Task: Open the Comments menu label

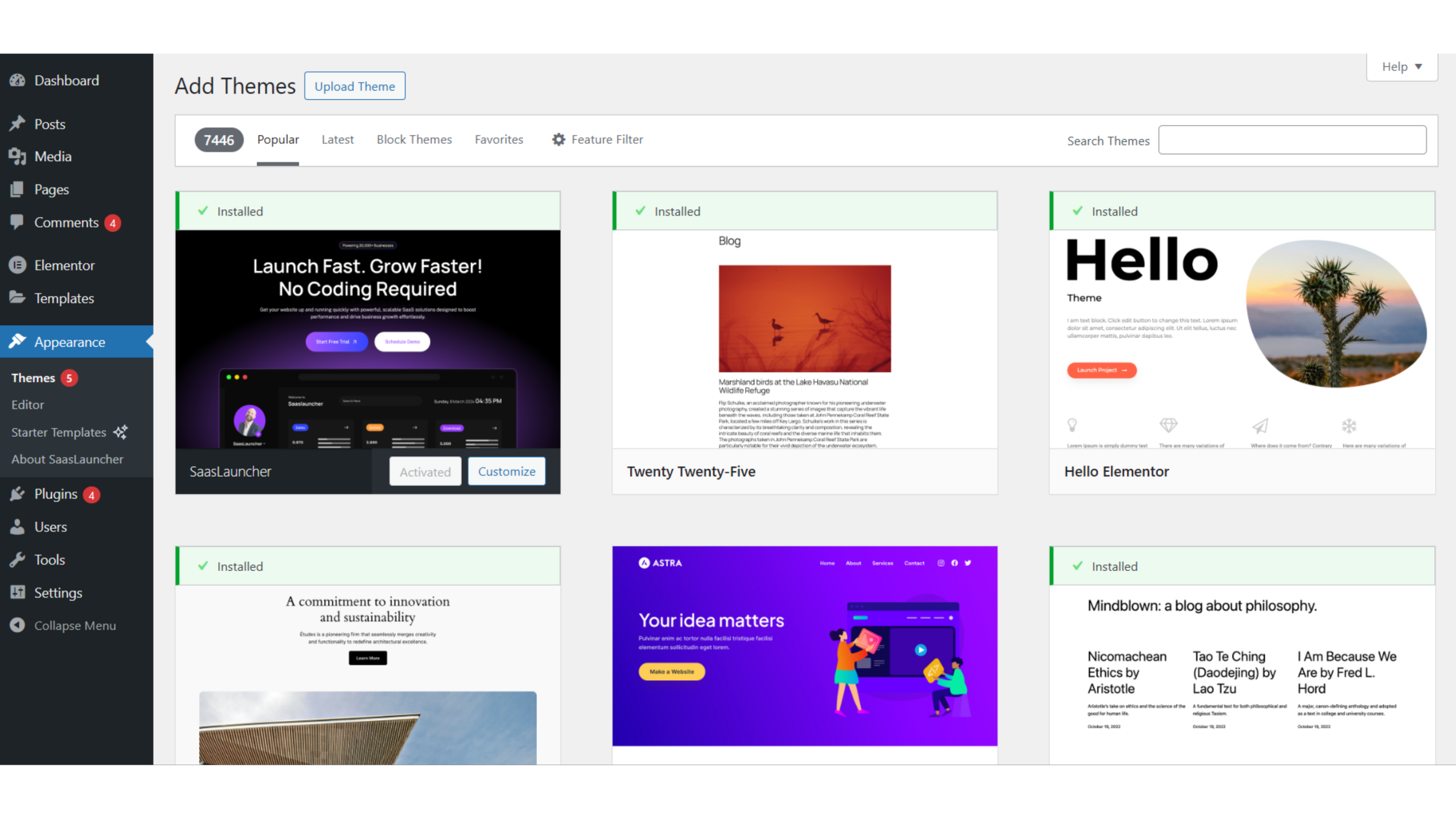Action: [x=66, y=222]
